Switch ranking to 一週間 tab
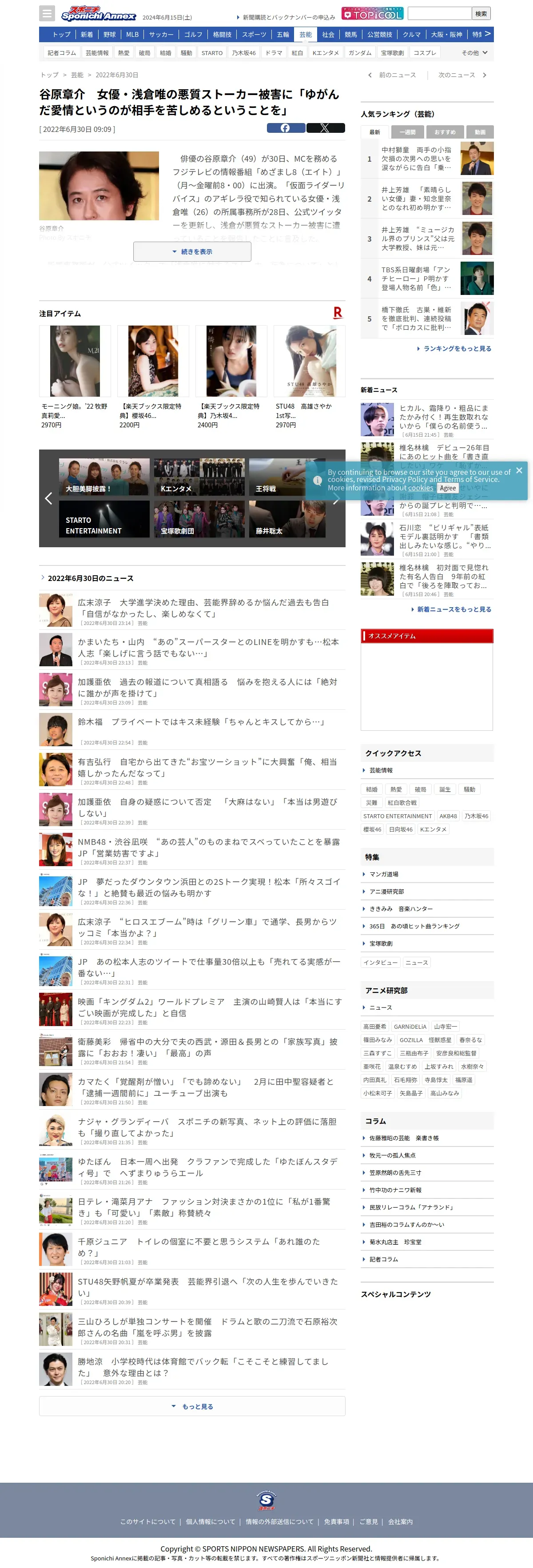Screen dimensions: 533x1568 pyautogui.click(x=408, y=132)
